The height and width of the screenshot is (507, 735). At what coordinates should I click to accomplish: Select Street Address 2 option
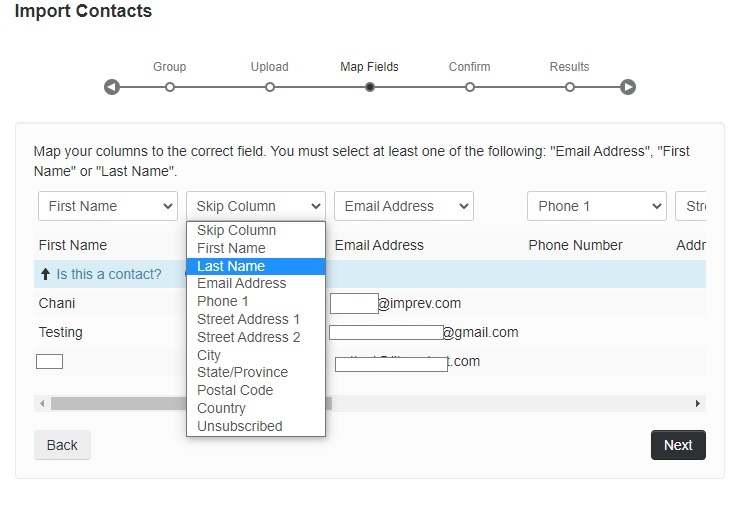pyautogui.click(x=248, y=337)
